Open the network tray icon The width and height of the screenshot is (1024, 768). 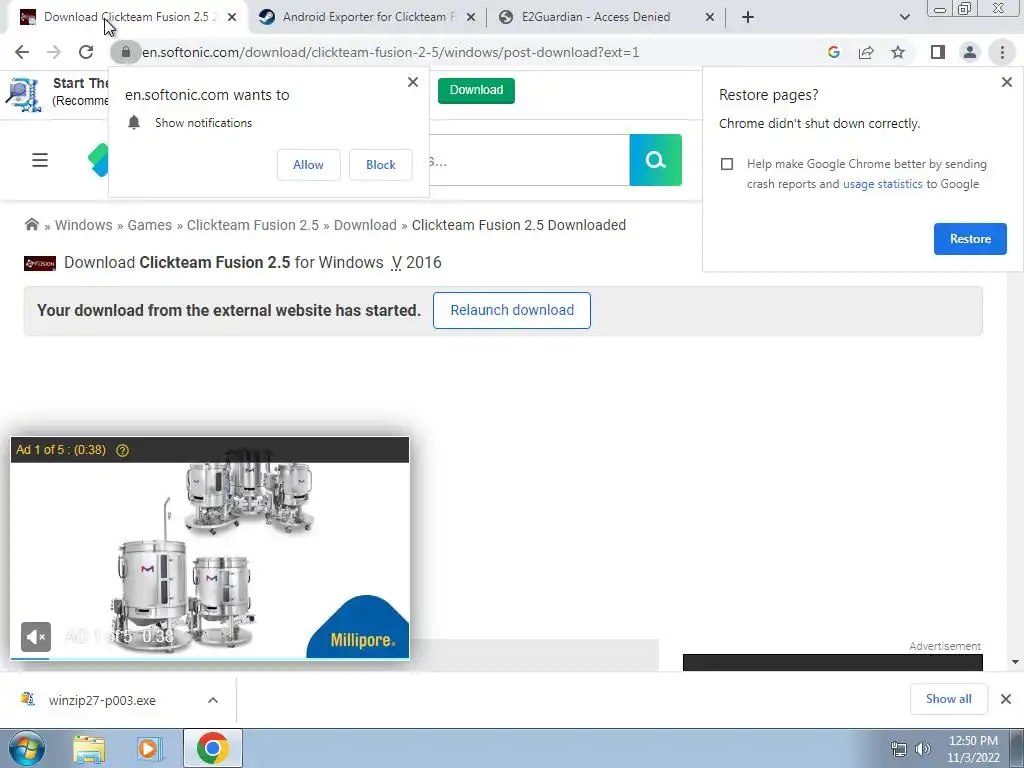pos(899,749)
